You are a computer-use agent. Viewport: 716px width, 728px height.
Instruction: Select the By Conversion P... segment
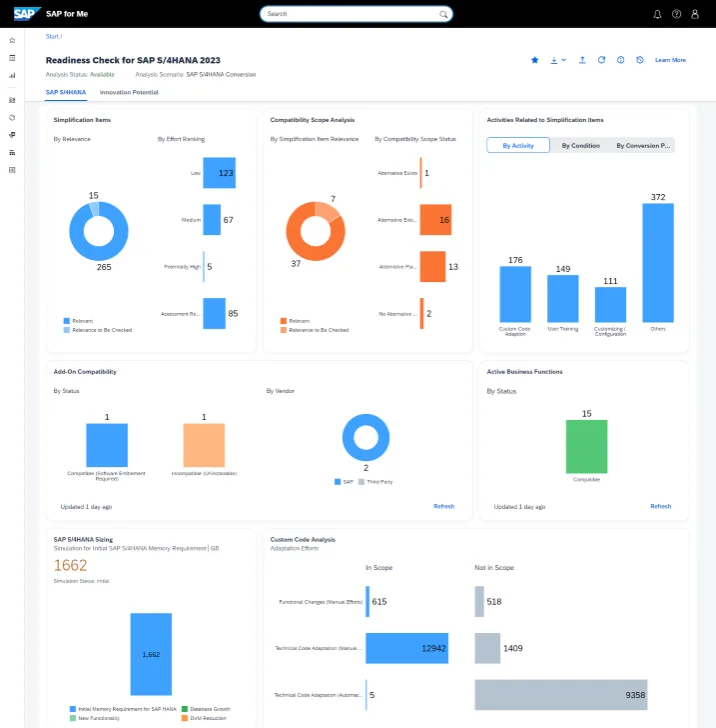pyautogui.click(x=643, y=145)
